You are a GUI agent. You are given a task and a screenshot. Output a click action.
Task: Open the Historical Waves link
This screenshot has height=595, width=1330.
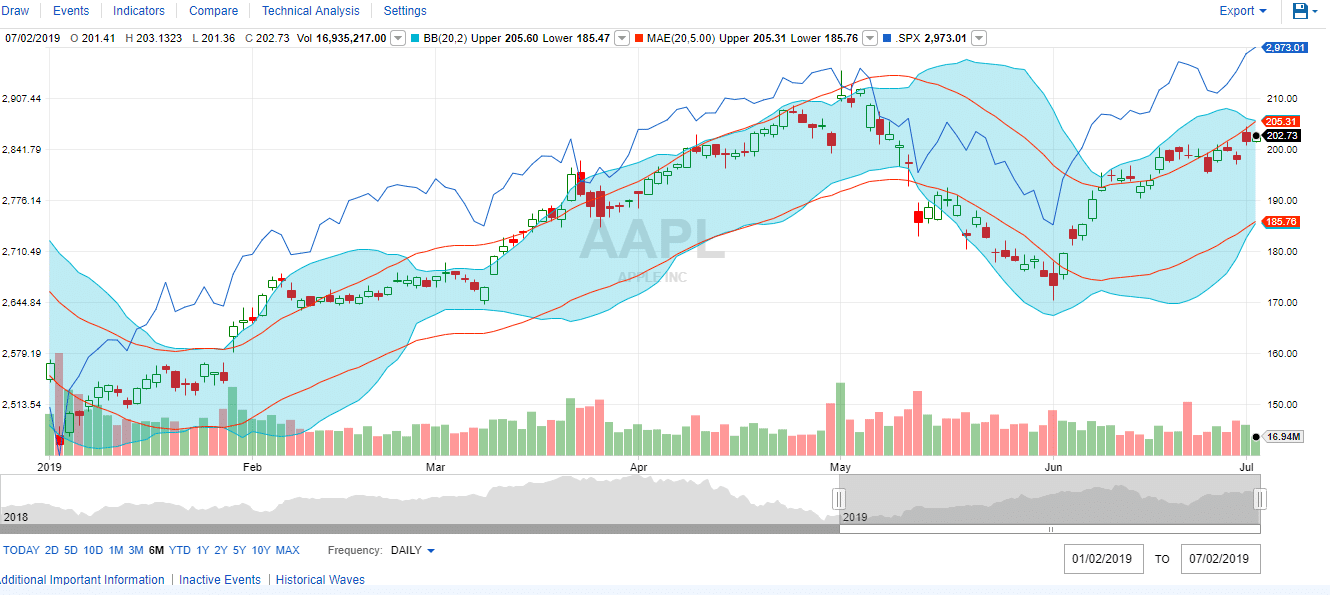(x=320, y=580)
